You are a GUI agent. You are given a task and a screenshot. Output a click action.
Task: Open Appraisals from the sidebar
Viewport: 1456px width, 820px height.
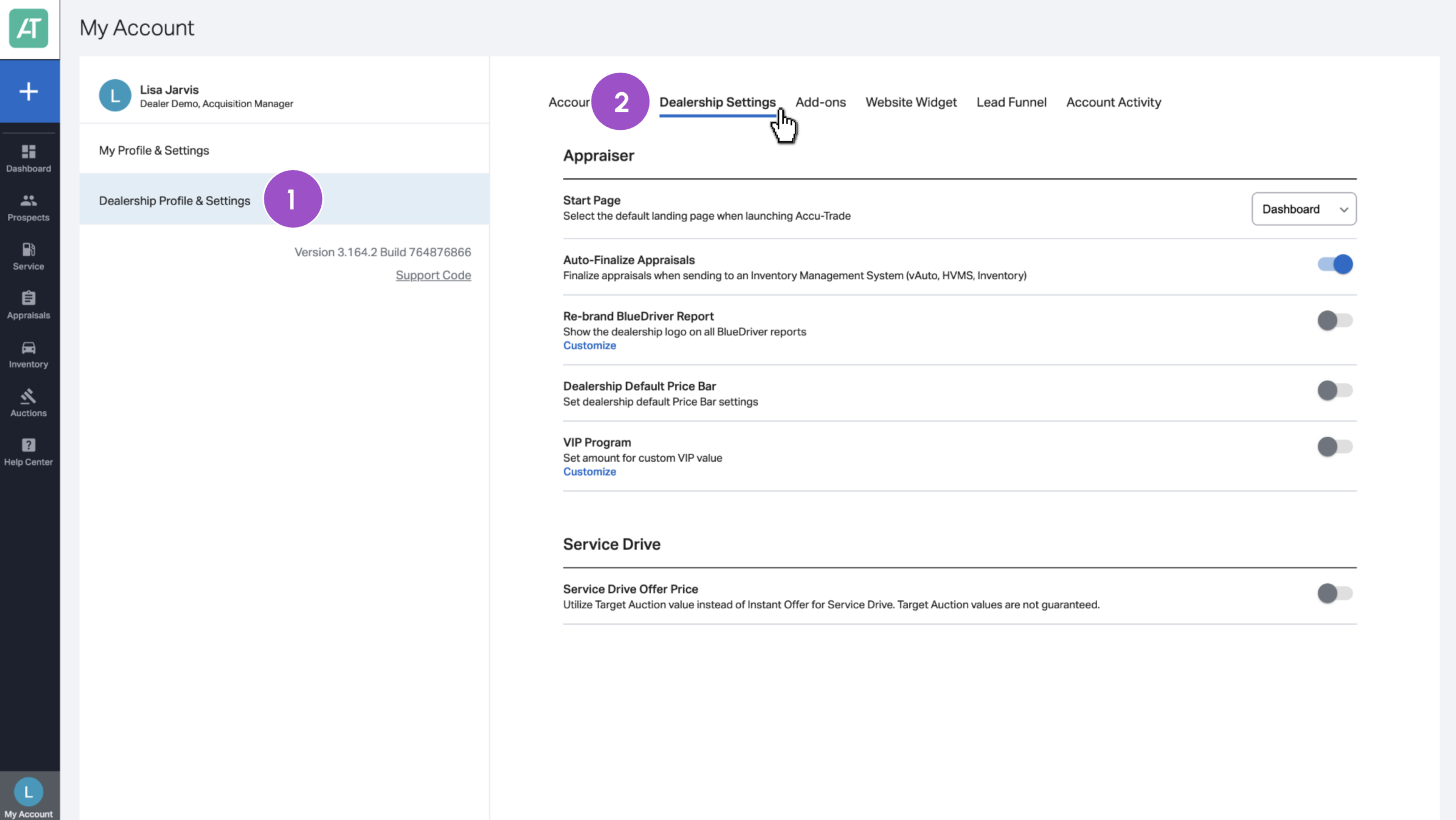click(28, 306)
